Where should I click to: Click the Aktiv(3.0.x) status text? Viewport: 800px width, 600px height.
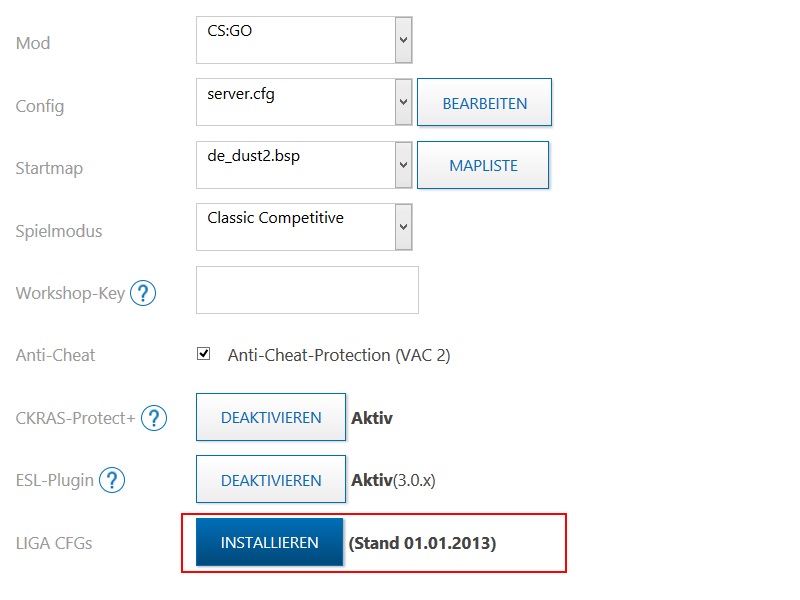[393, 480]
